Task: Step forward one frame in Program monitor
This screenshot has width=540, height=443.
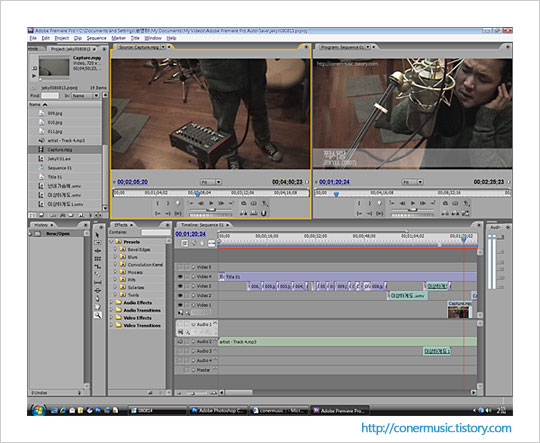Action: coord(423,203)
